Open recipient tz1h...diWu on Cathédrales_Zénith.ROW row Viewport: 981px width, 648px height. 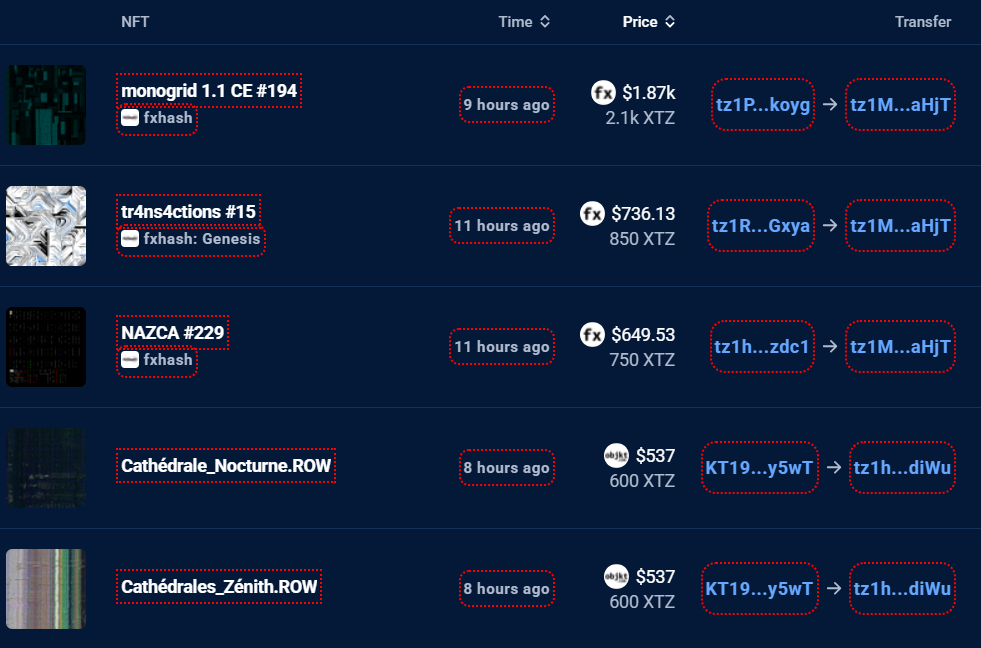point(901,589)
